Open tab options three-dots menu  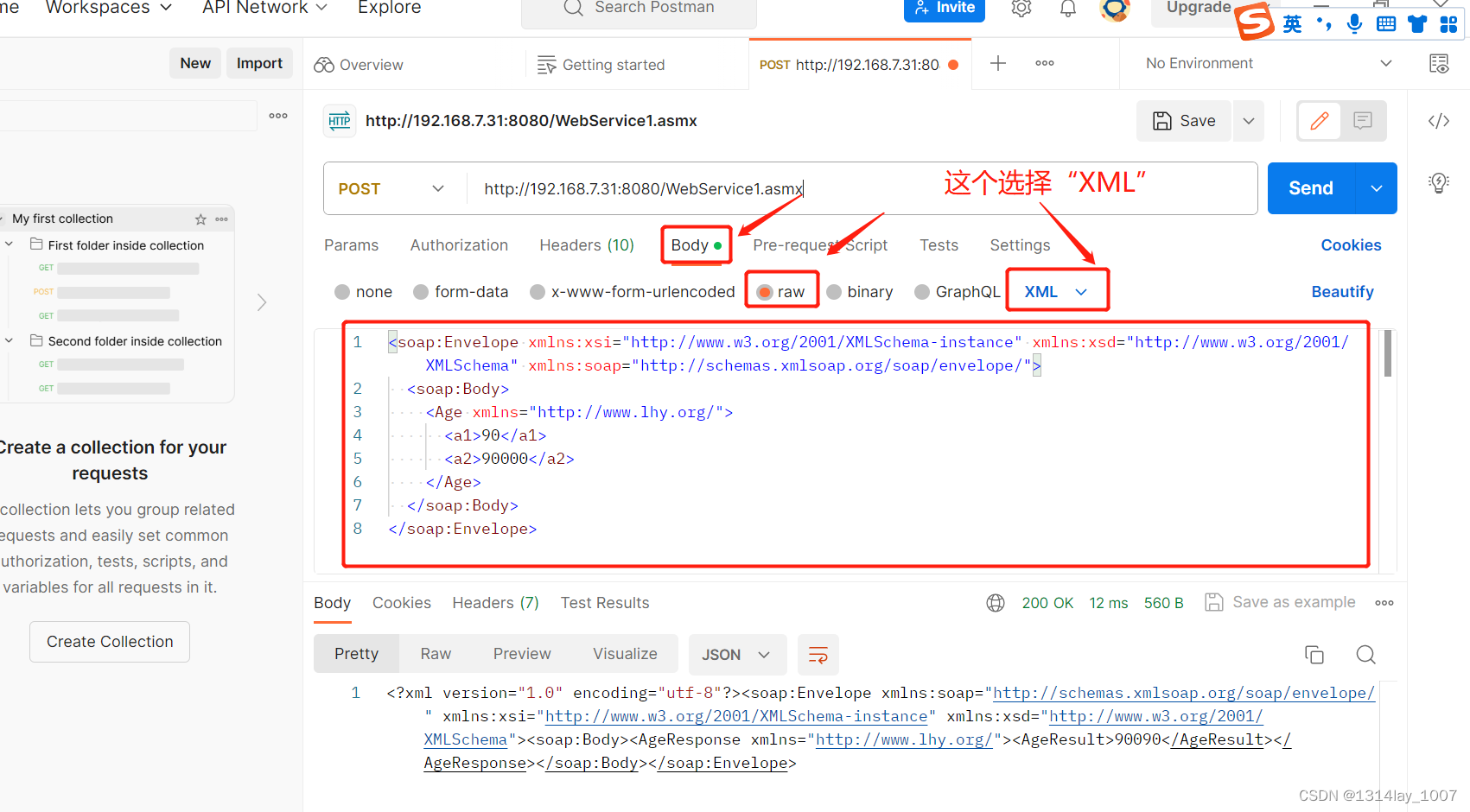[1045, 63]
